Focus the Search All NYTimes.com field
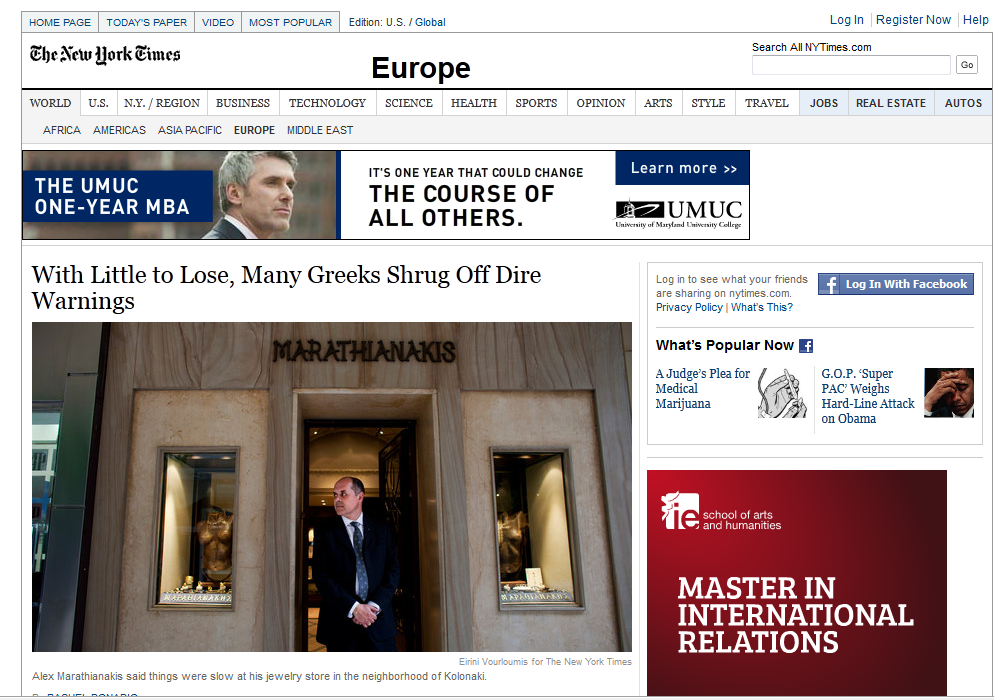 click(x=851, y=65)
